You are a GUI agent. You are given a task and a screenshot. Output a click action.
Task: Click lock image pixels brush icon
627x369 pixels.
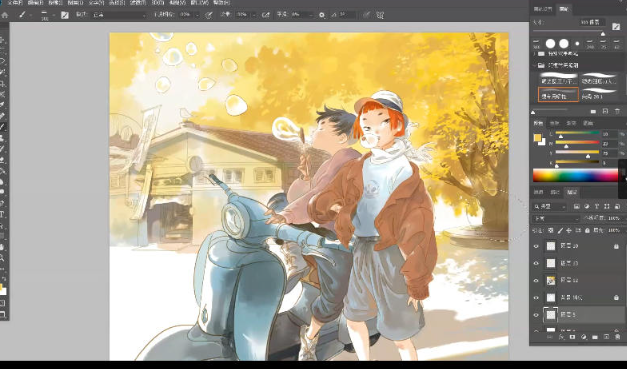[560, 231]
